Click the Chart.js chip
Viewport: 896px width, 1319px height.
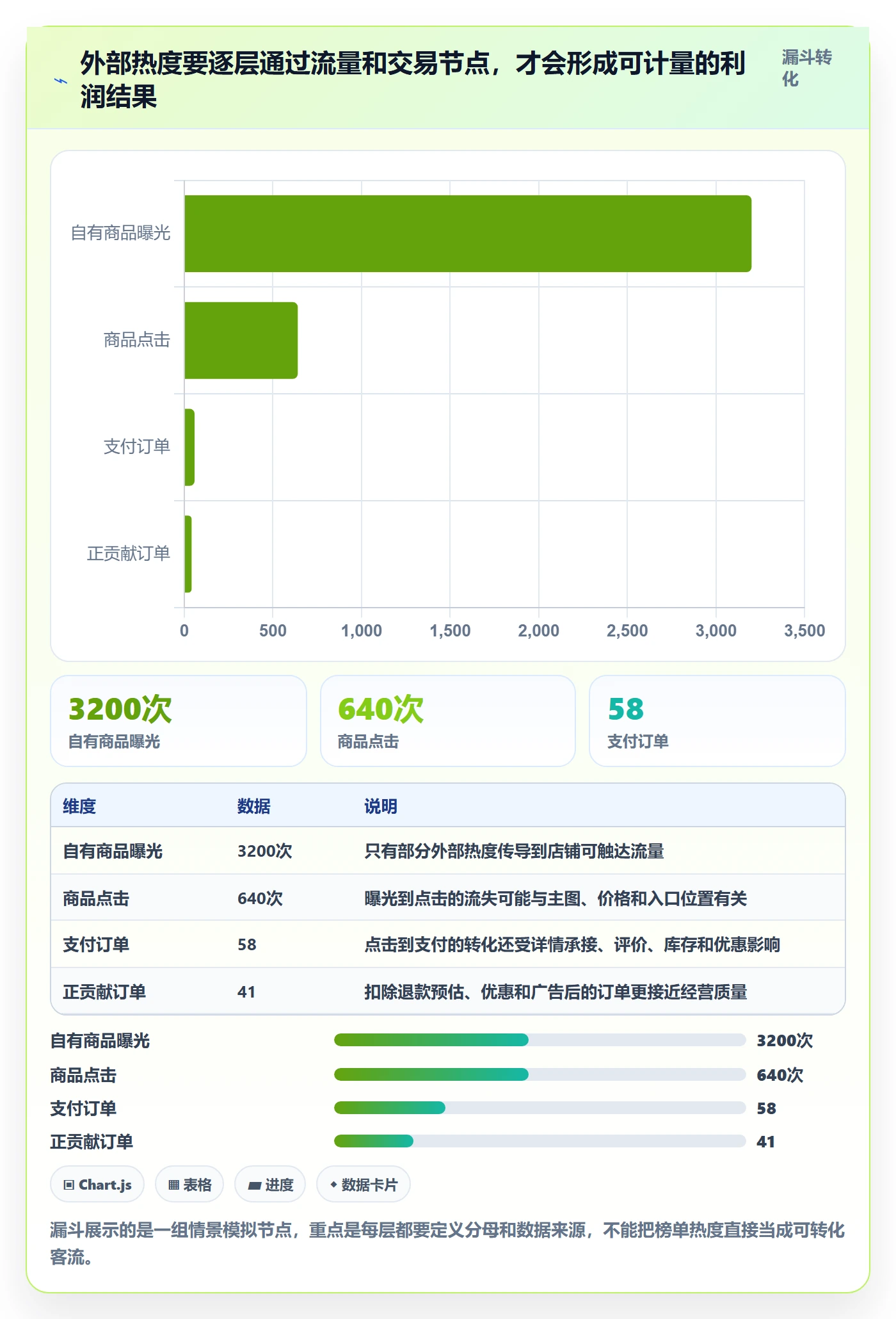[97, 1185]
